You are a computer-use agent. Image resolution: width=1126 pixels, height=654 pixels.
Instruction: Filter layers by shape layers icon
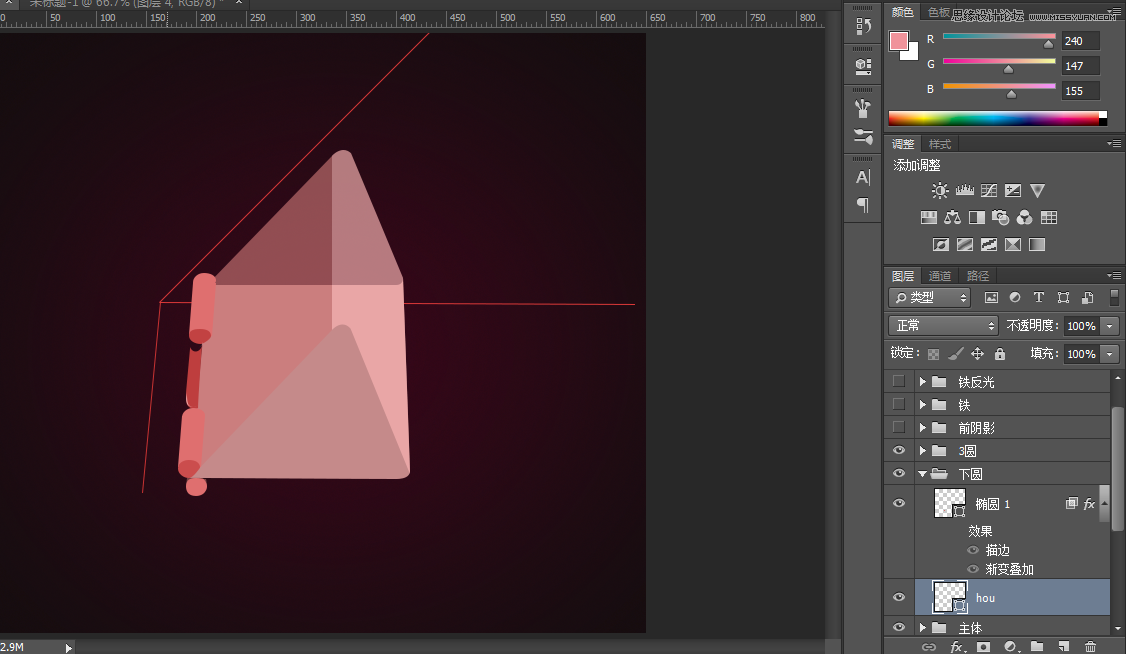coord(1064,297)
